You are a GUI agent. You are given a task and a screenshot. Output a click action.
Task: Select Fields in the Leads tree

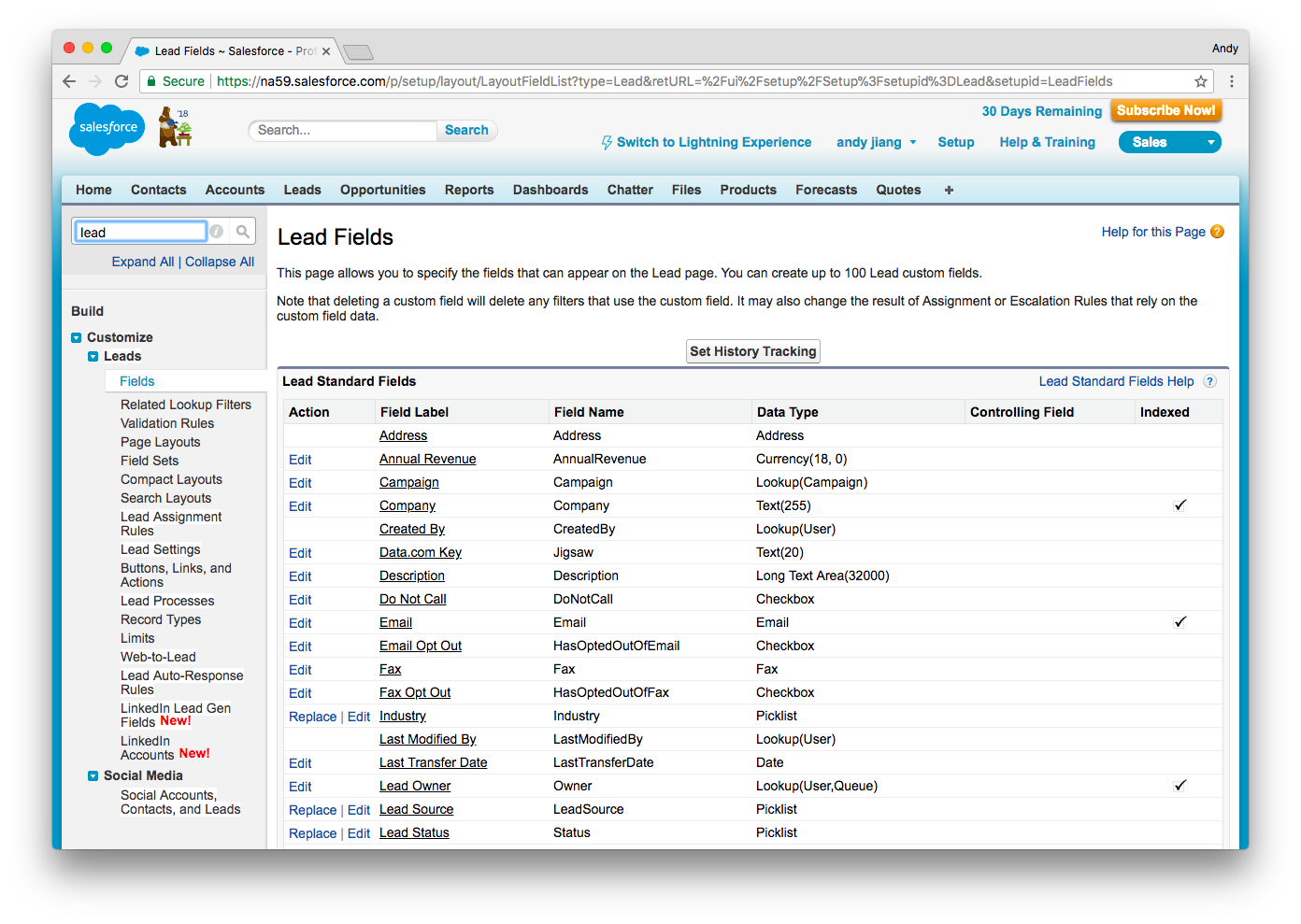(137, 381)
